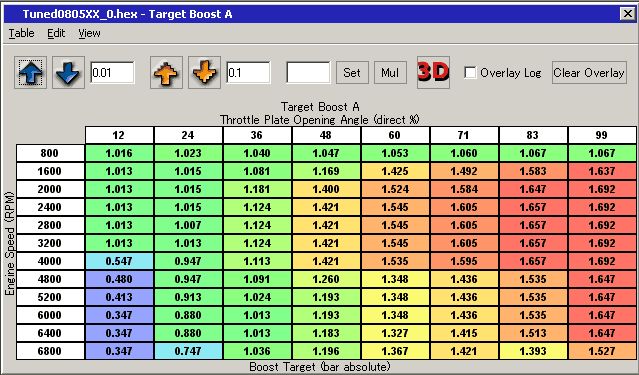Image resolution: width=639 pixels, height=375 pixels.
Task: Click the orange up arrow coarse increment icon
Action: click(x=166, y=73)
